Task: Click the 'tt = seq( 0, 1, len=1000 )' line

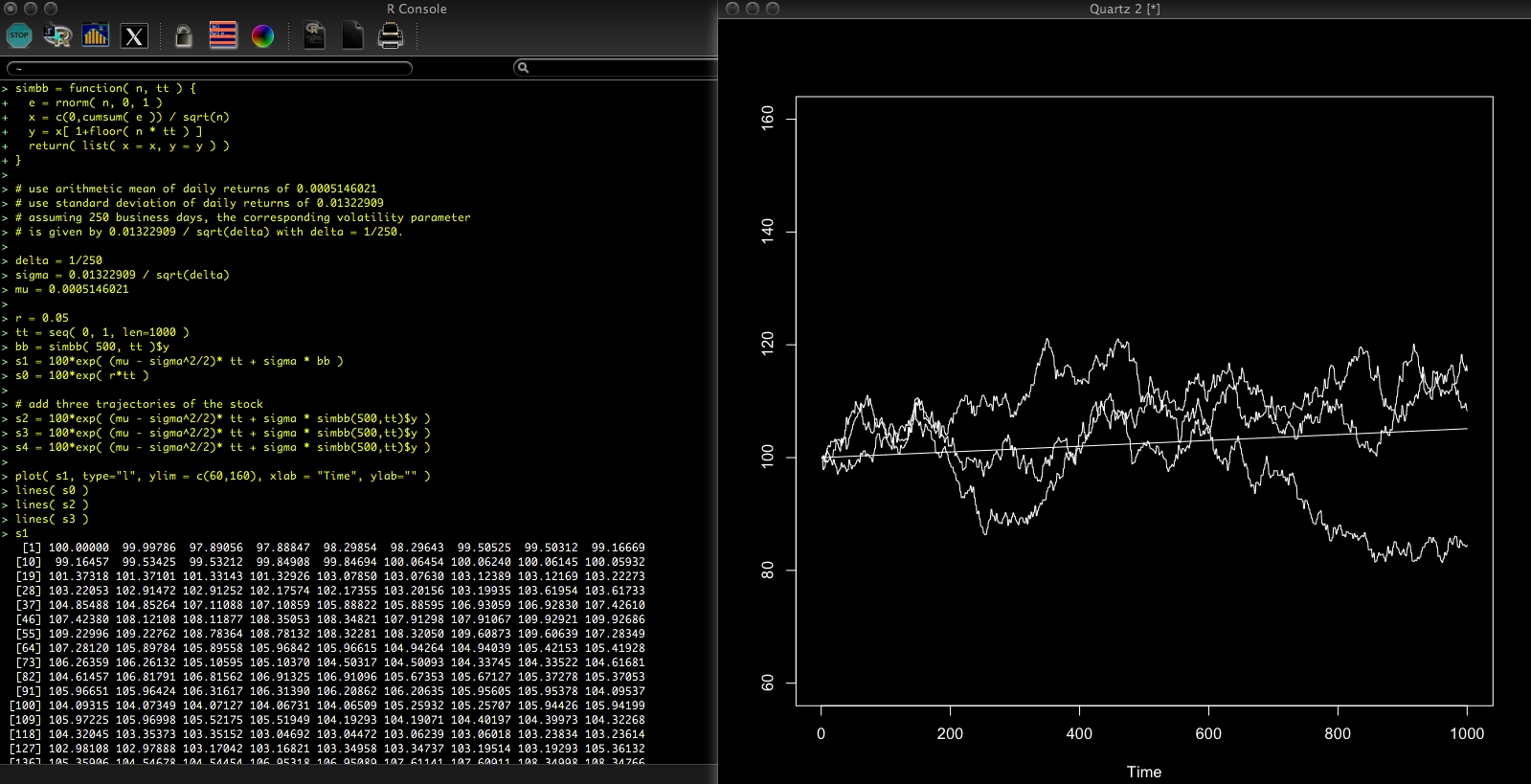Action: (101, 332)
